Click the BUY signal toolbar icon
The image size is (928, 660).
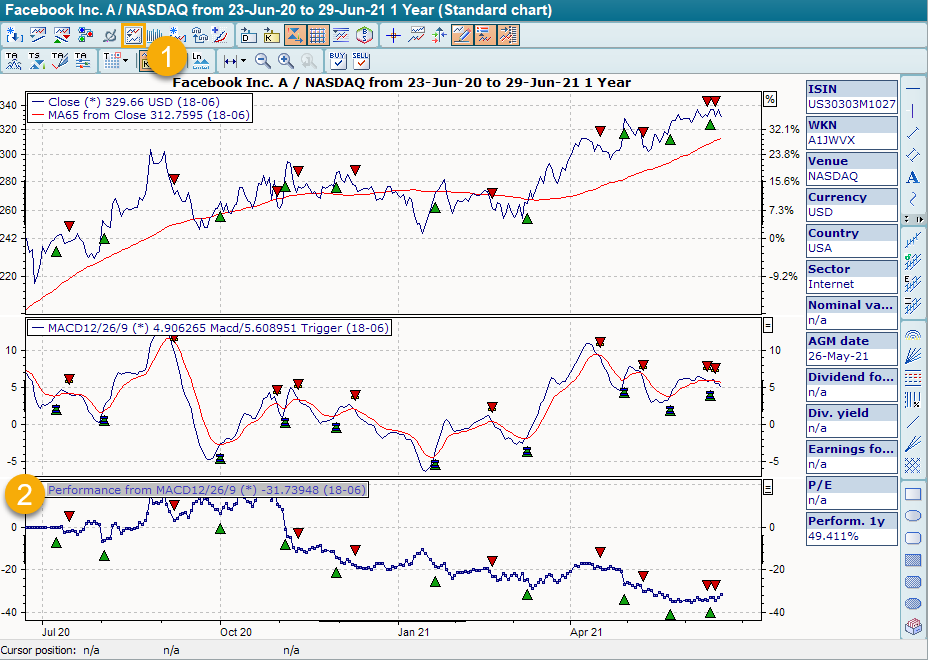[338, 61]
